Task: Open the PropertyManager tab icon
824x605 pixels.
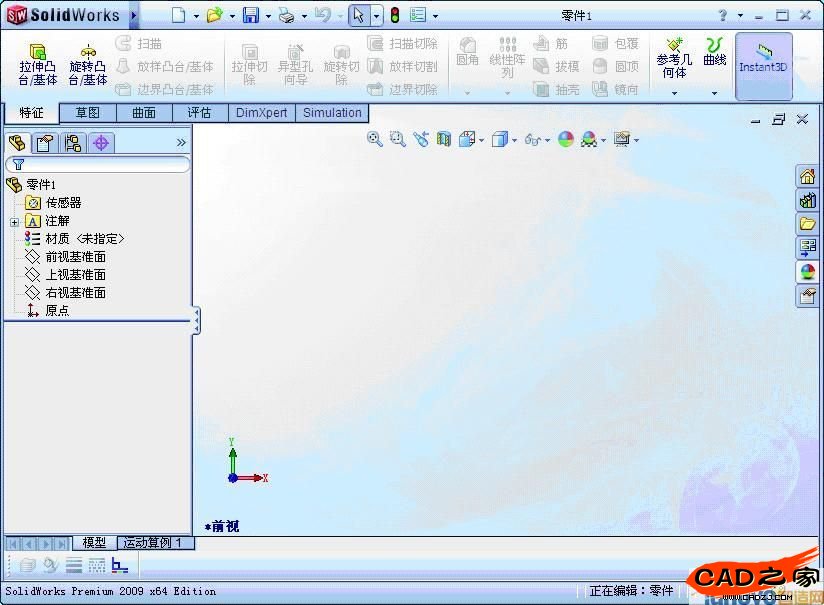Action: point(44,143)
